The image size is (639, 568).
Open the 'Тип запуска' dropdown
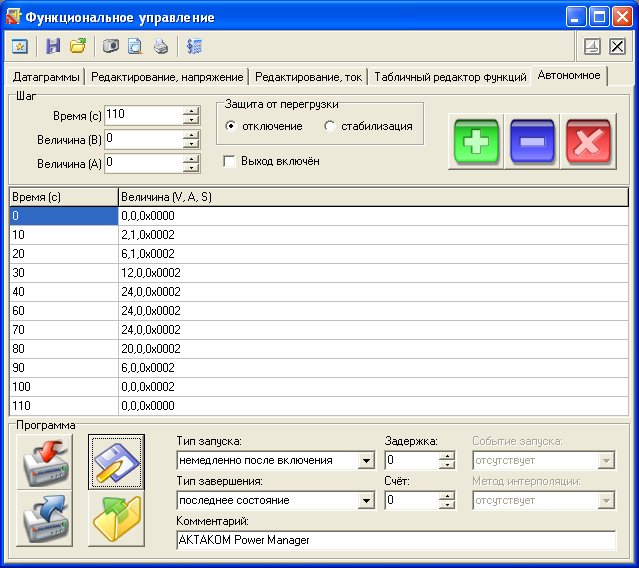coord(366,460)
